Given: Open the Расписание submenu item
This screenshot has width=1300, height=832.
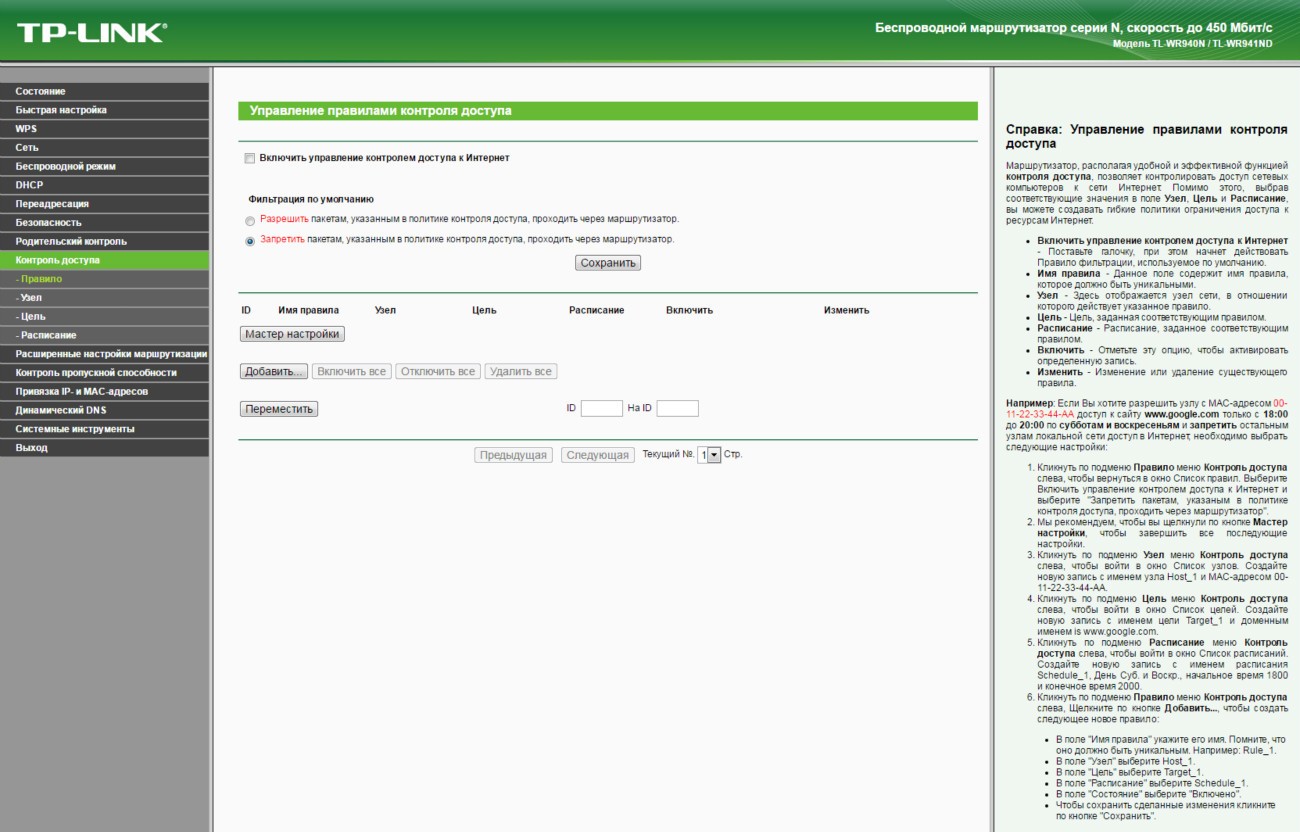Looking at the screenshot, I should (47, 335).
